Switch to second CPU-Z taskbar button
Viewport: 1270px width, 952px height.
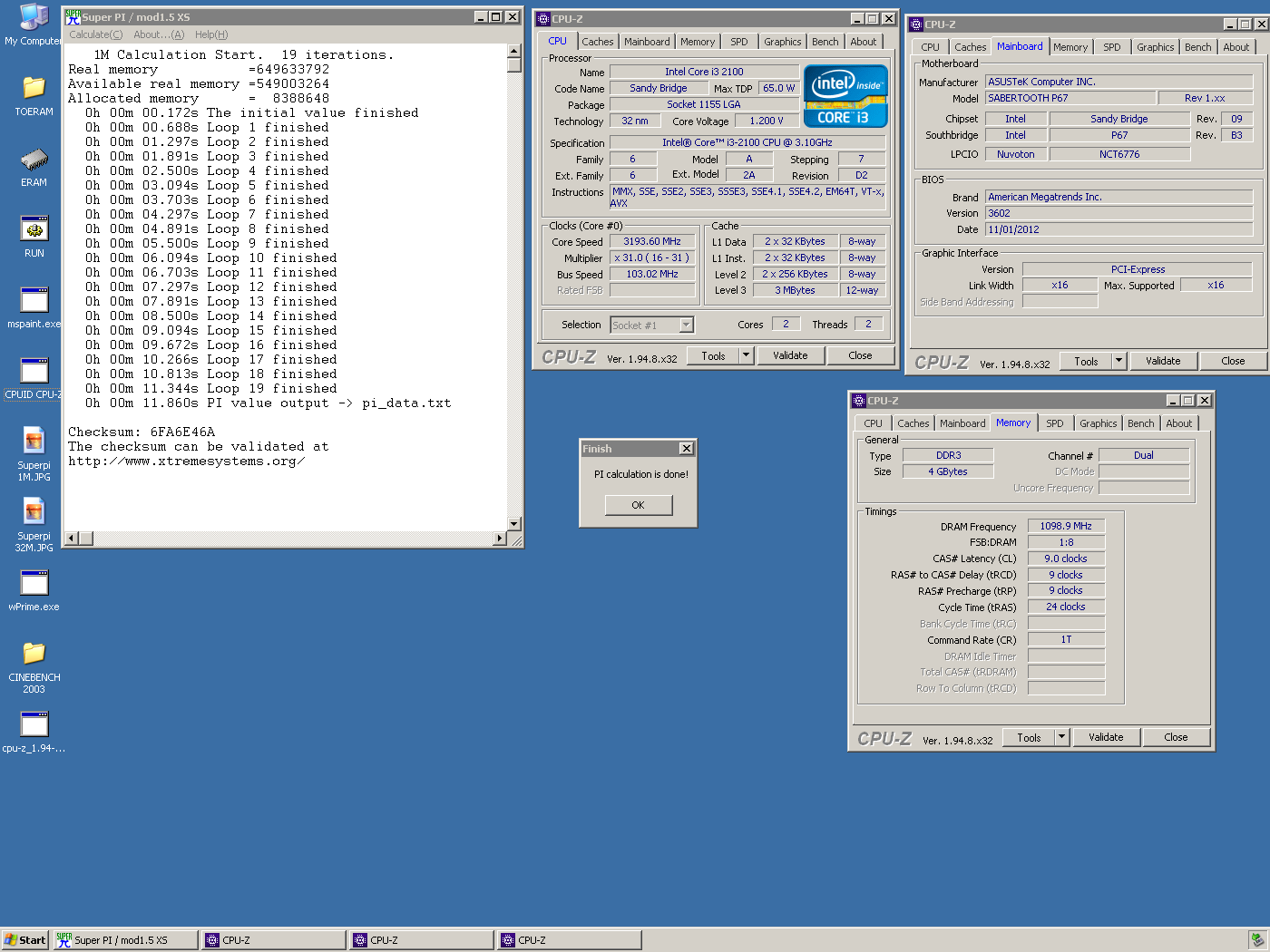point(421,940)
